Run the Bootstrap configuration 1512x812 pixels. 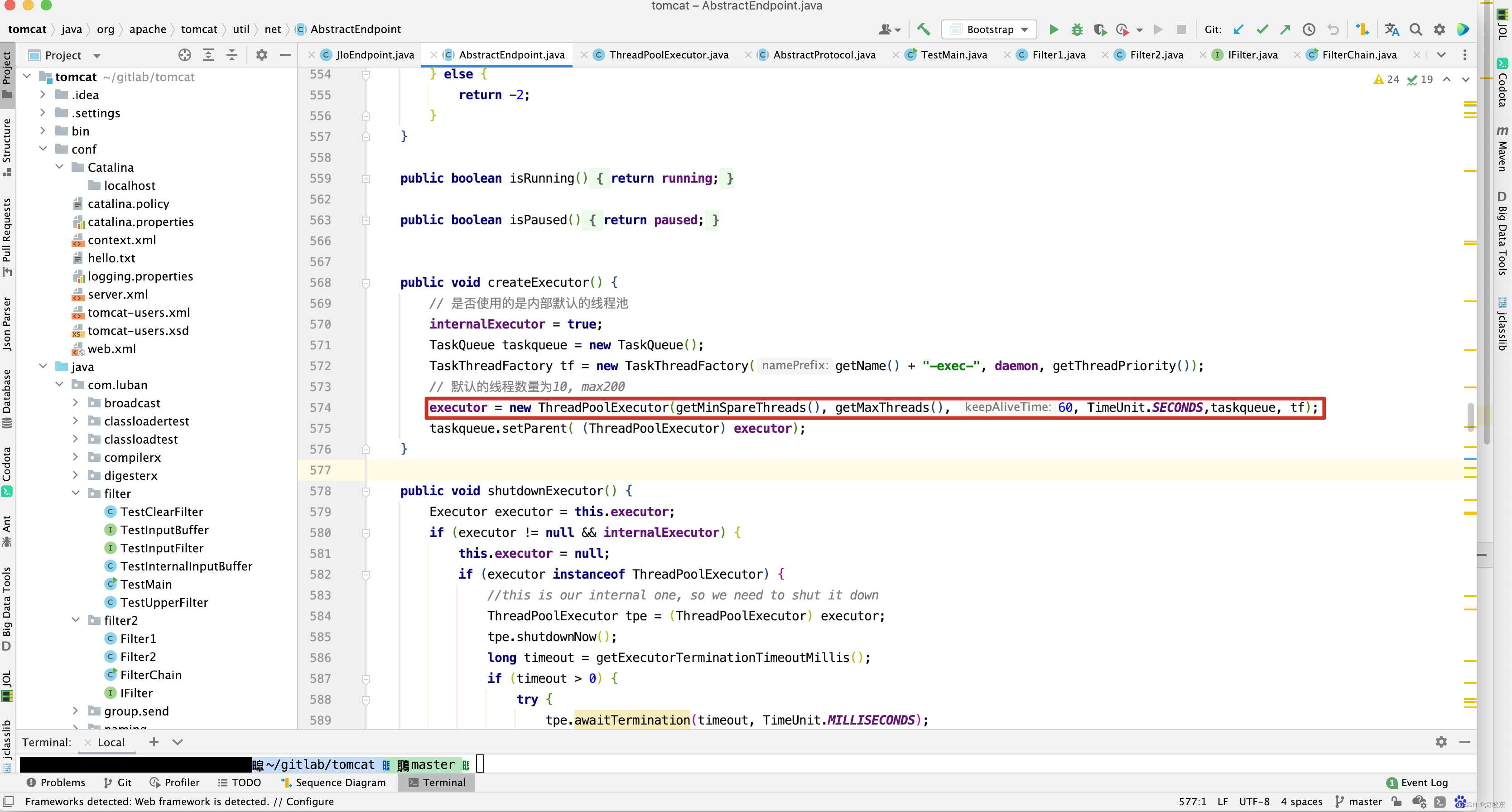(x=1054, y=29)
